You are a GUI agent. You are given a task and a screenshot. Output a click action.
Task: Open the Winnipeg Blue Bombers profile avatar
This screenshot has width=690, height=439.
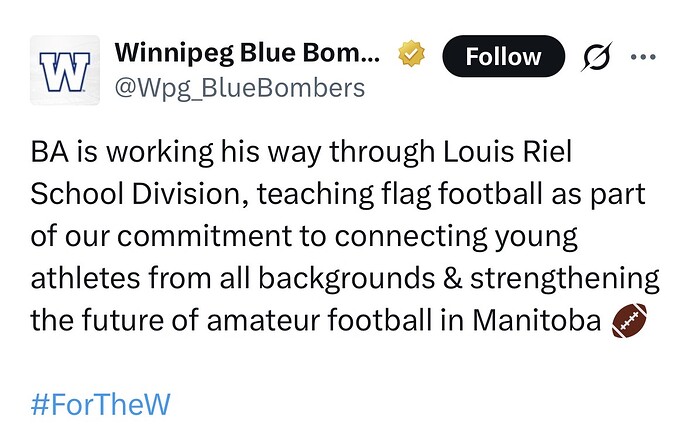(x=63, y=70)
